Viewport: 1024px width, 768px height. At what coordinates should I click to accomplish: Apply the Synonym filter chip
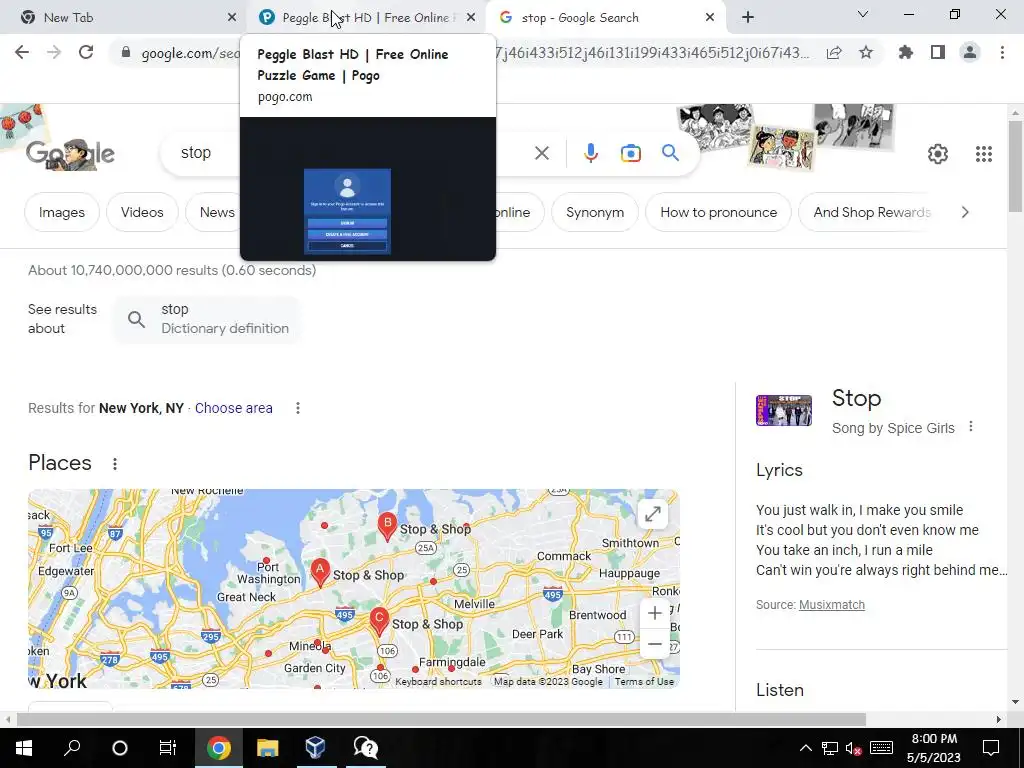tap(595, 212)
